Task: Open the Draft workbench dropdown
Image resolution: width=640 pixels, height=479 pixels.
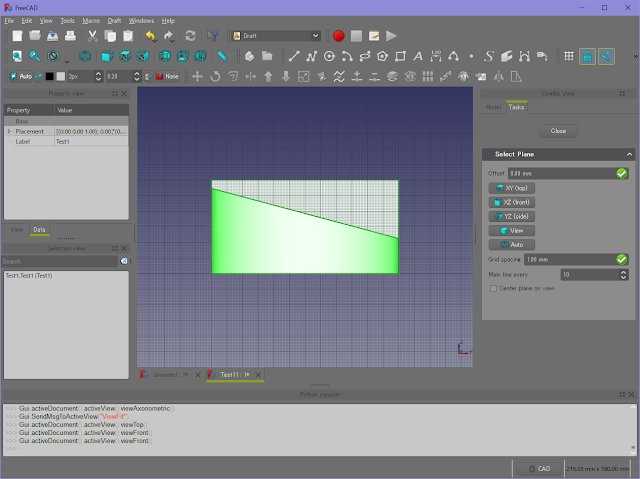Action: coord(276,36)
